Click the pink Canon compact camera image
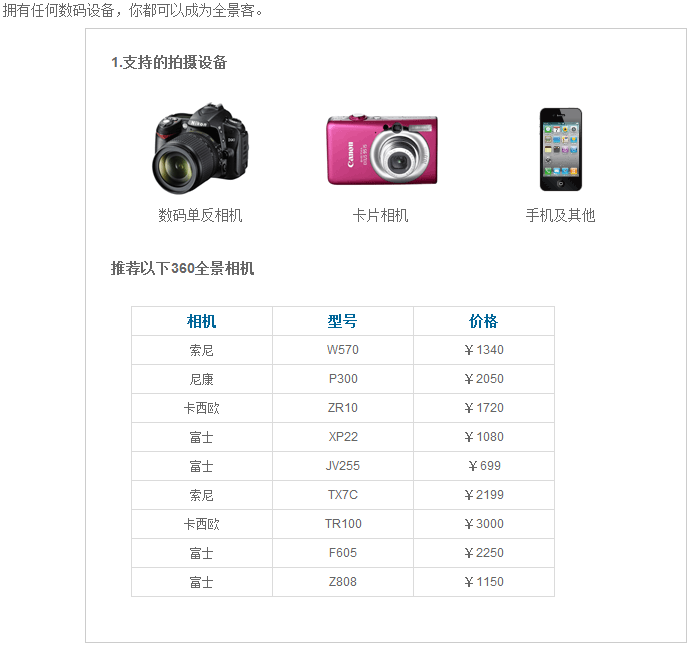This screenshot has height=648, width=694. click(382, 150)
